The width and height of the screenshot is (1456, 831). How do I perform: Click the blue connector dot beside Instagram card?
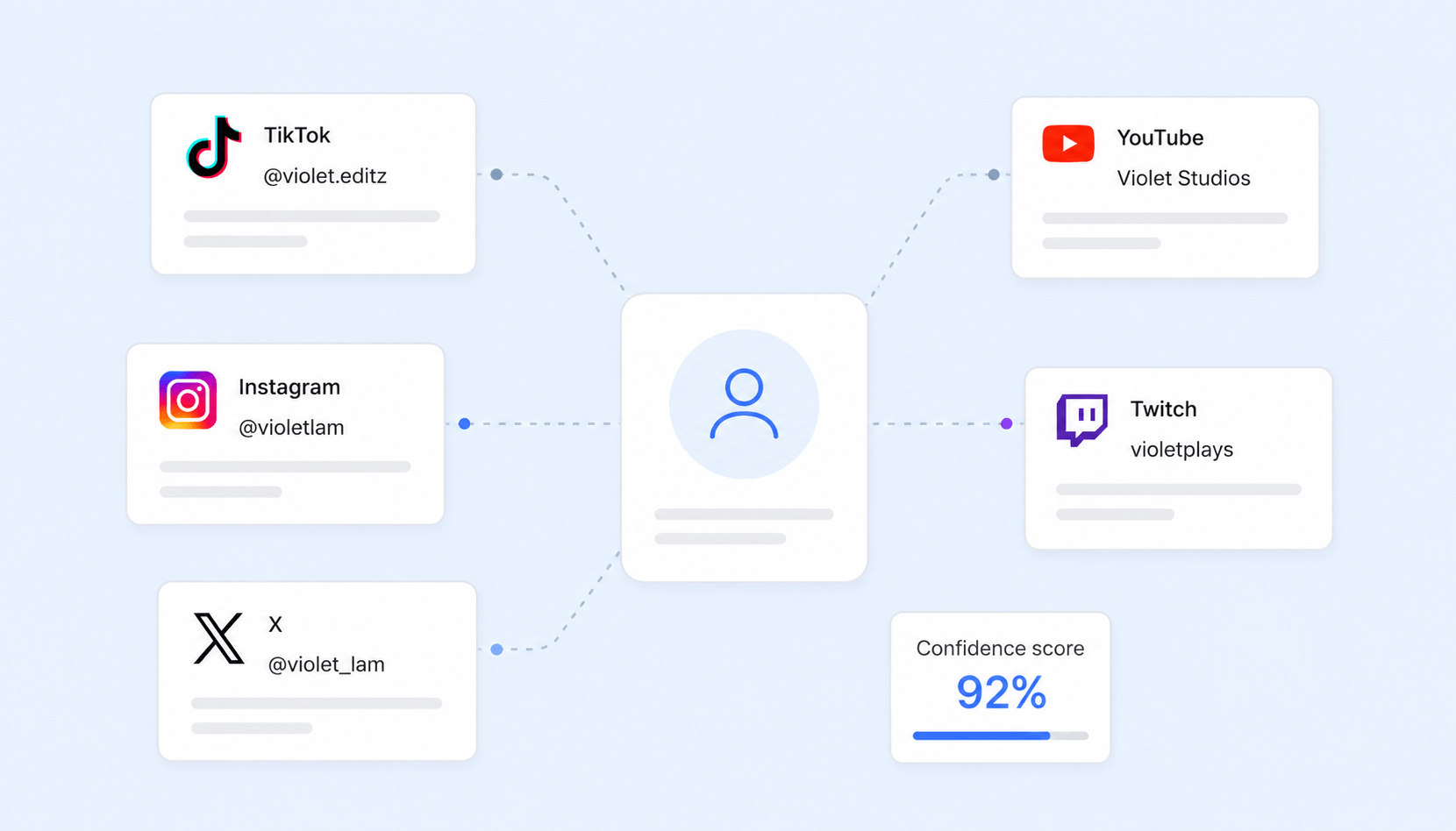[465, 423]
